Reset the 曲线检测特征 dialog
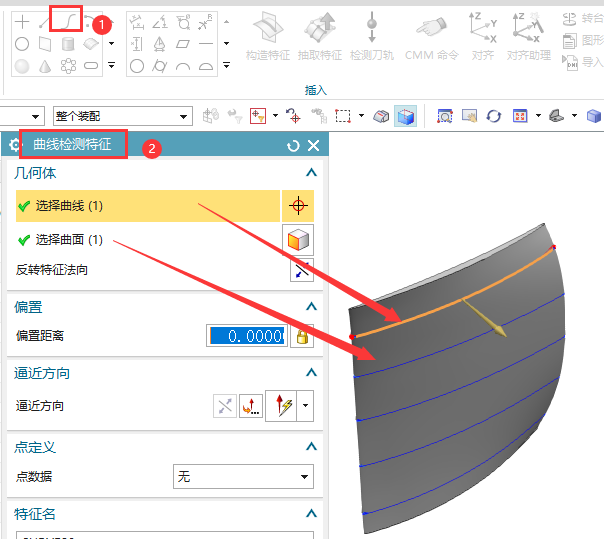The height and width of the screenshot is (539, 604). pos(293,146)
